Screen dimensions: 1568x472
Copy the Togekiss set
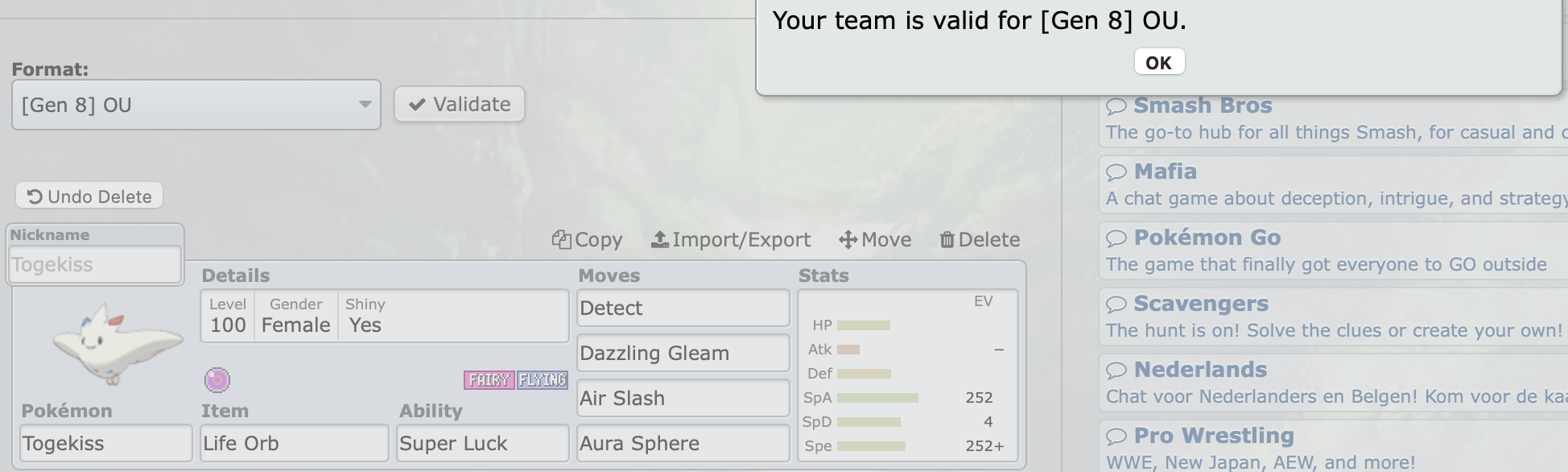click(x=587, y=239)
